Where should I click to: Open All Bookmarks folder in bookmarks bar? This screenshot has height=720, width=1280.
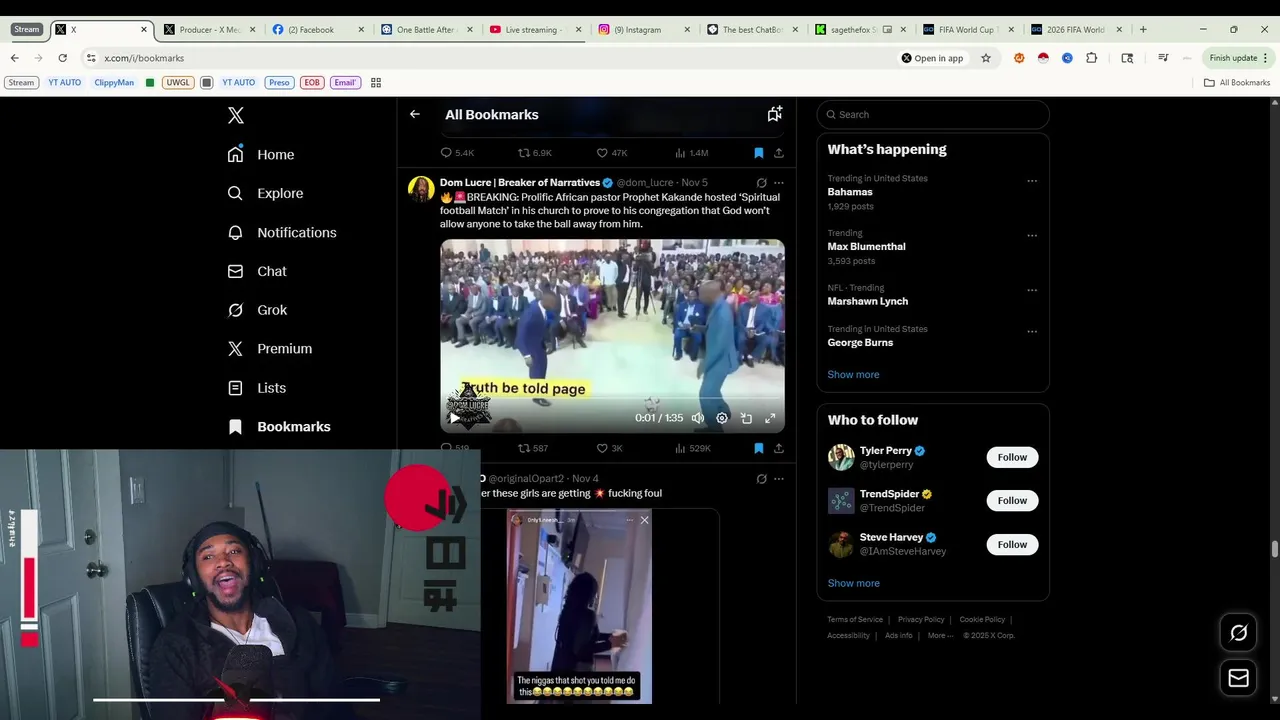pos(1237,82)
